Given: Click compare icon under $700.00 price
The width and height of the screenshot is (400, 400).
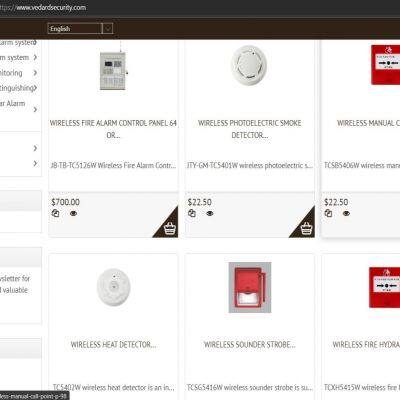Looking at the screenshot, I should [x=55, y=213].
